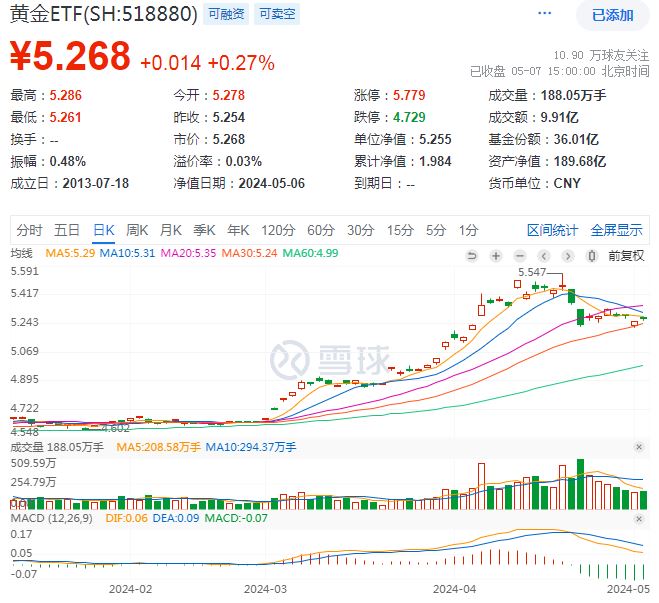This screenshot has height=603, width=659.
Task: Switch to the 120分 chart tab
Action: point(278,230)
